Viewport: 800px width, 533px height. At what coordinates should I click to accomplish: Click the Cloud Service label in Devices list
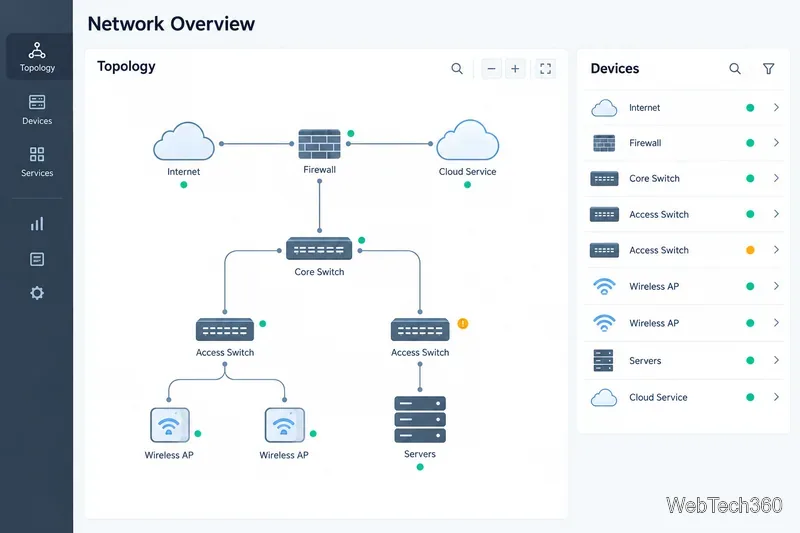point(658,397)
